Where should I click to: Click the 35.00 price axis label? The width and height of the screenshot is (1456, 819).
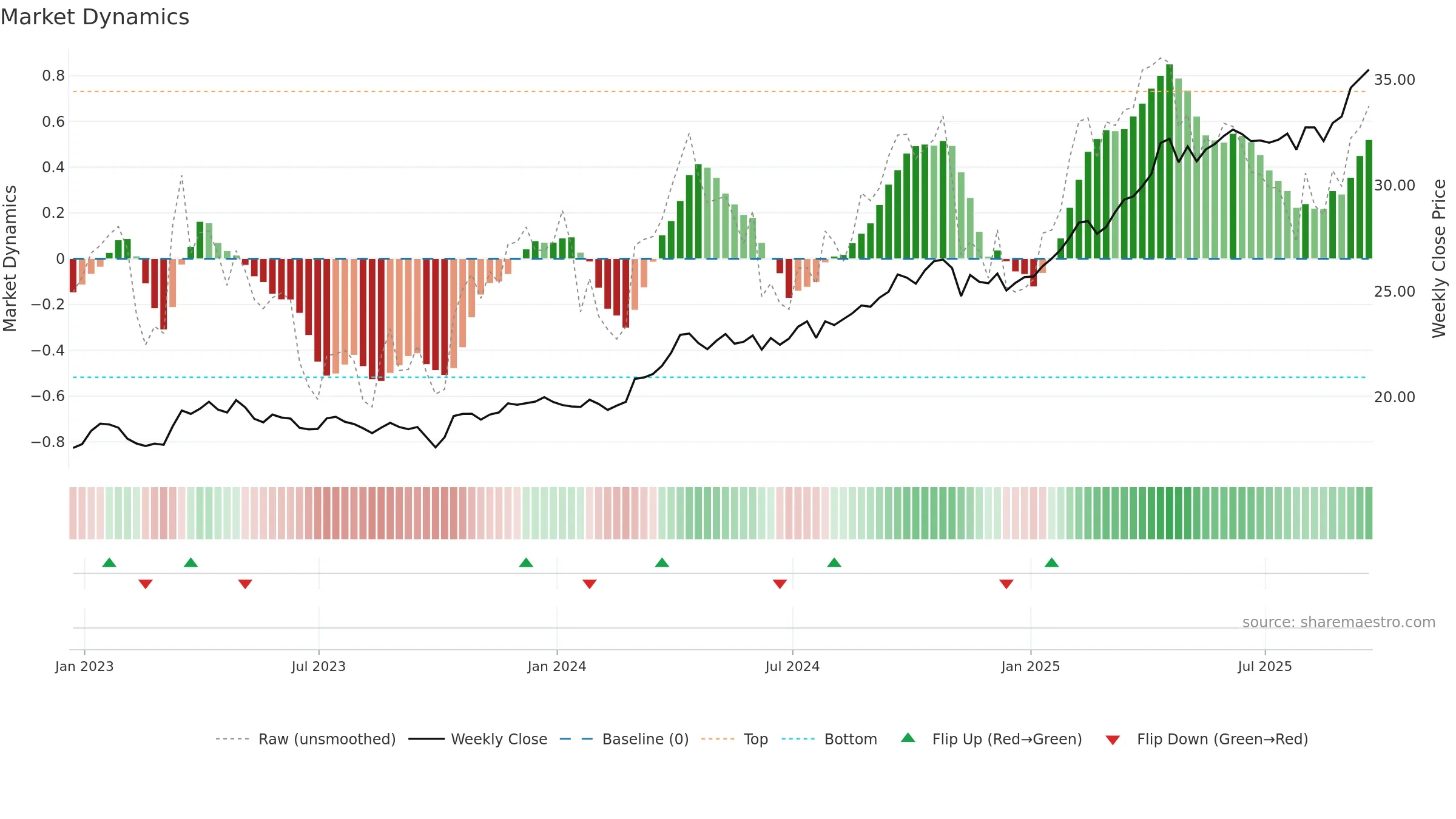point(1395,79)
